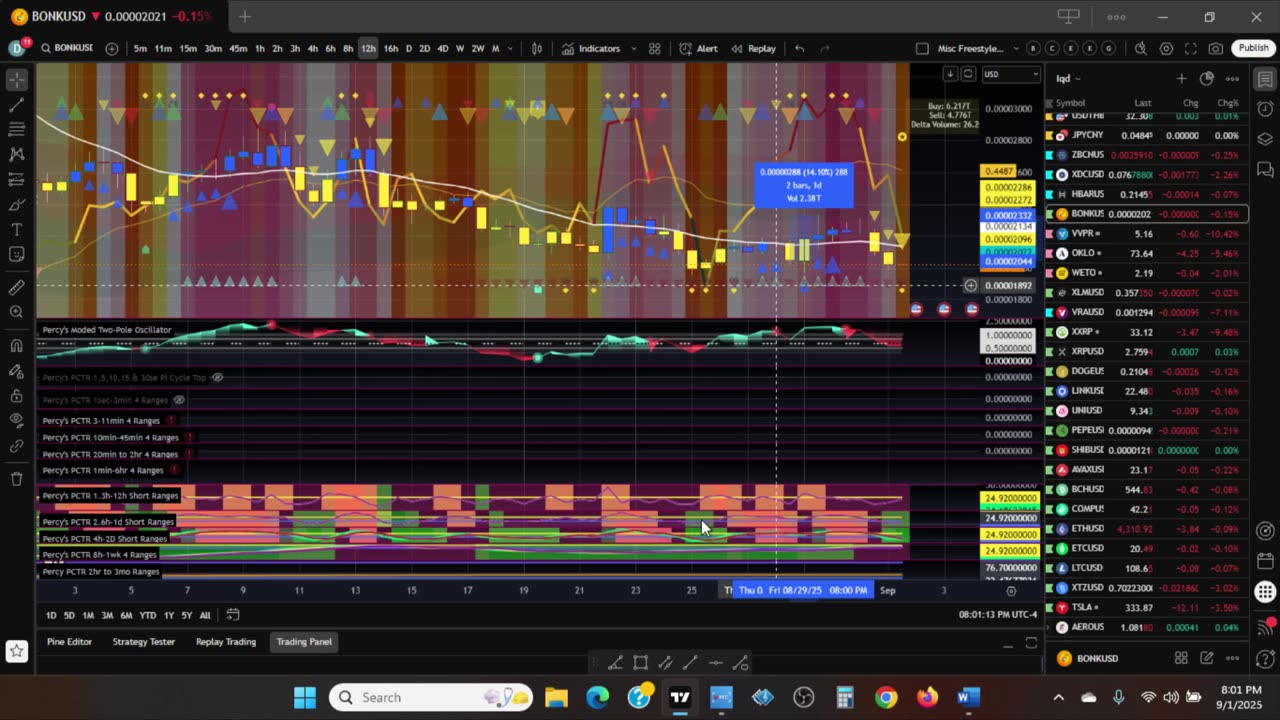
Task: Show All date range
Action: tap(205, 615)
